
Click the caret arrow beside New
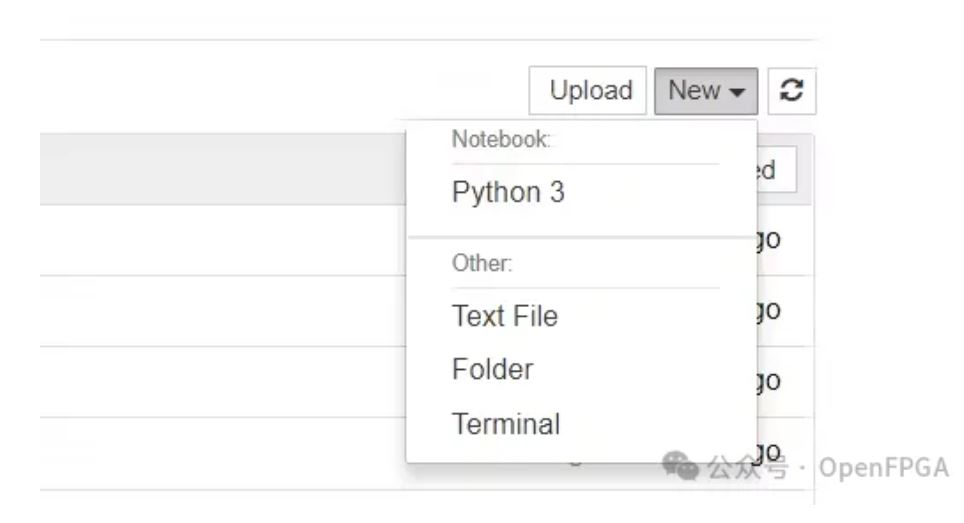click(739, 92)
